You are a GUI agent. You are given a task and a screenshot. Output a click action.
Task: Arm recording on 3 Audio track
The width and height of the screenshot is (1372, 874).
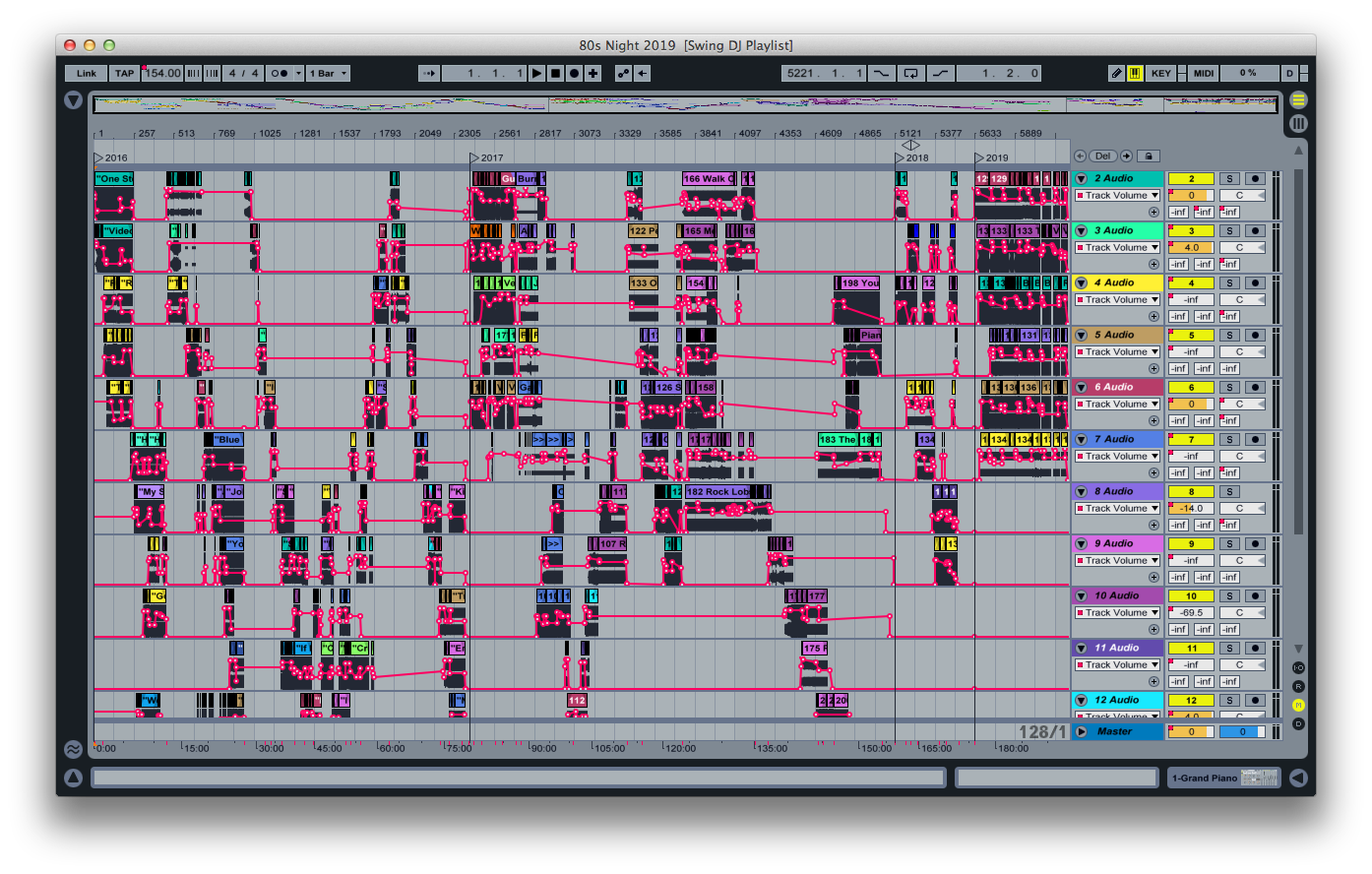point(1255,230)
